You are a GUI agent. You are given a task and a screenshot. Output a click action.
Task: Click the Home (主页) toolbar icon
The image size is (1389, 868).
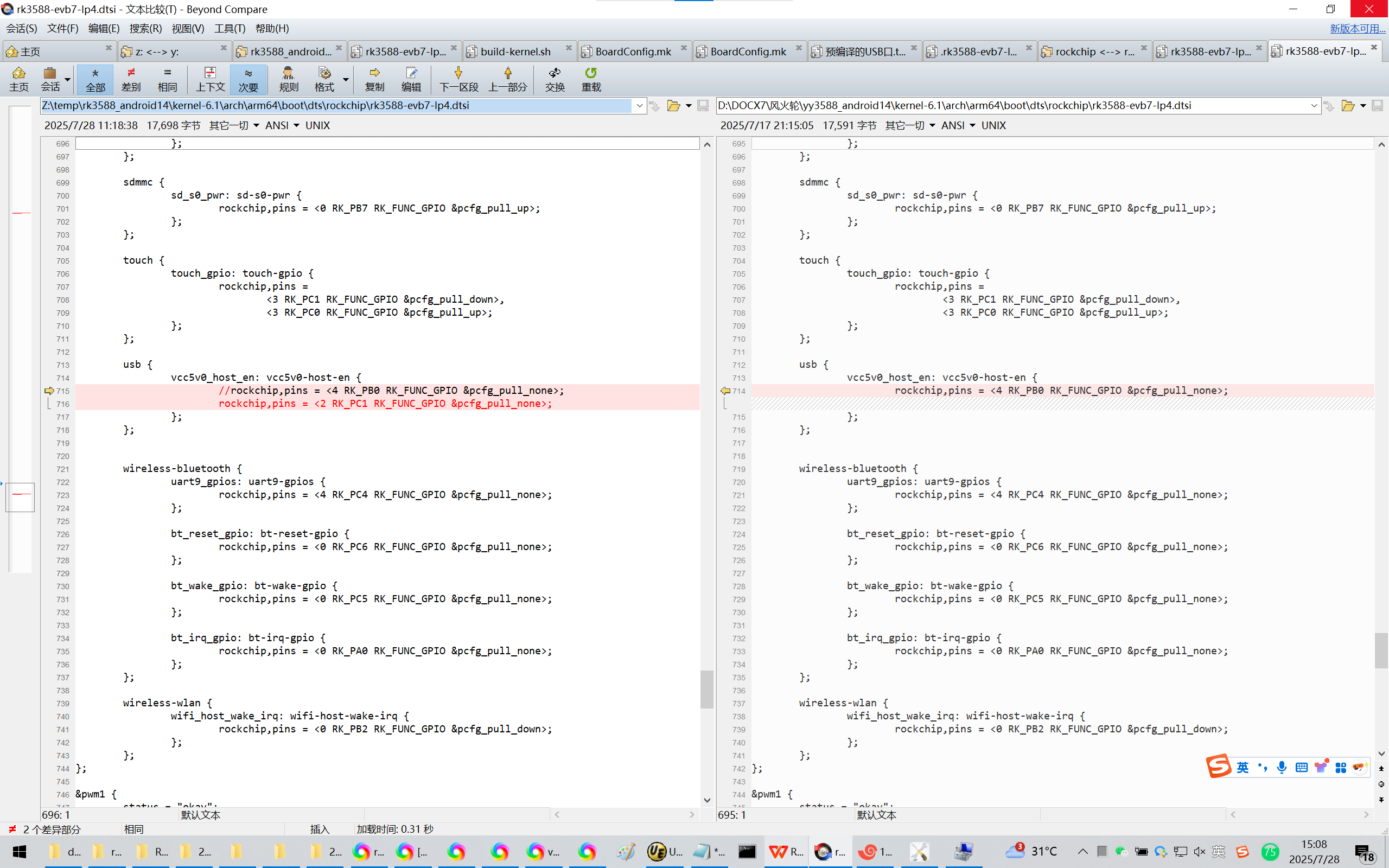coord(18,73)
